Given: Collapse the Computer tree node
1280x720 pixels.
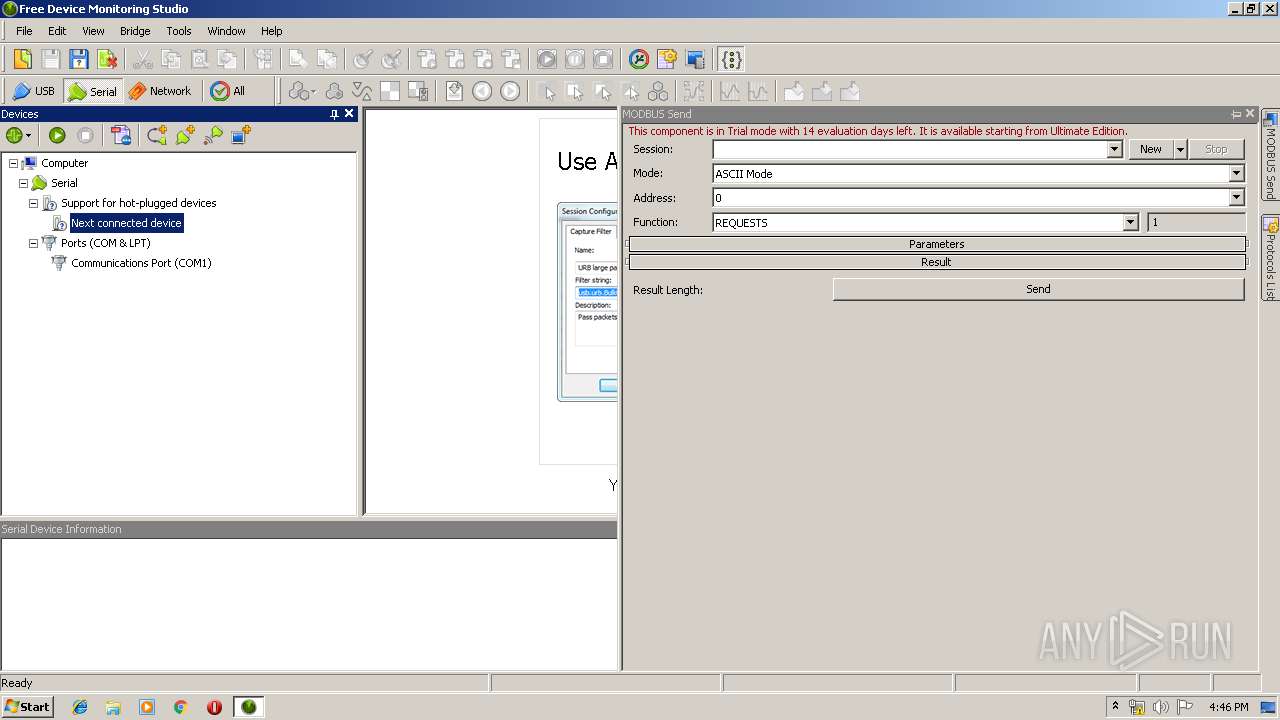Looking at the screenshot, I should pyautogui.click(x=13, y=163).
